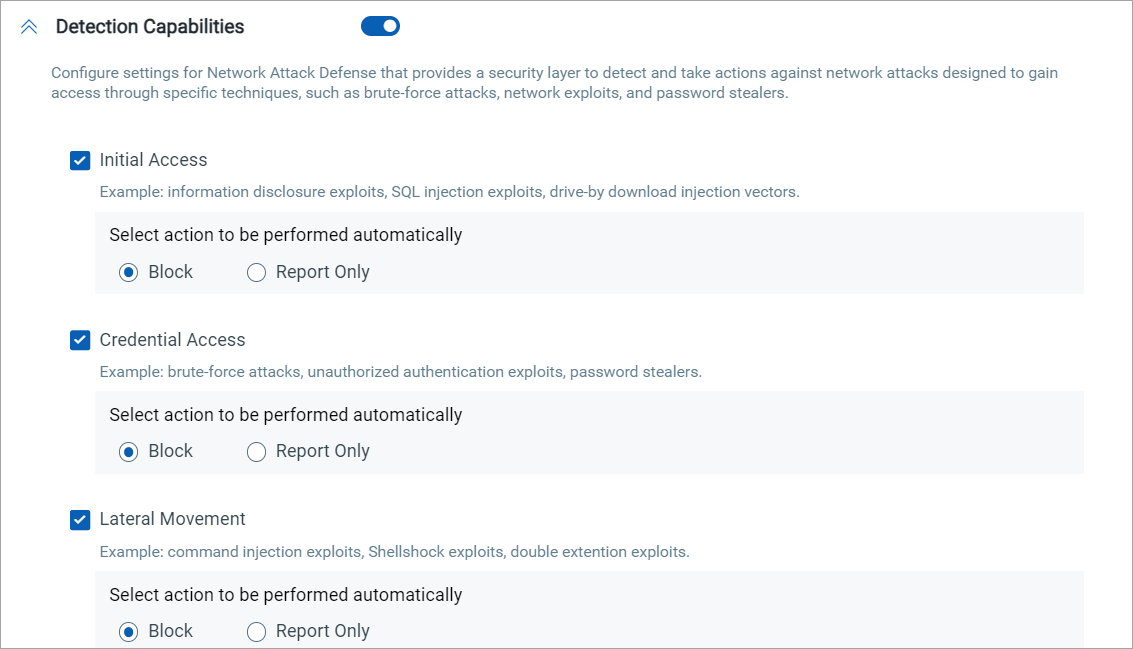The image size is (1133, 649).
Task: Select Block radio under Credential Access
Action: click(x=128, y=452)
